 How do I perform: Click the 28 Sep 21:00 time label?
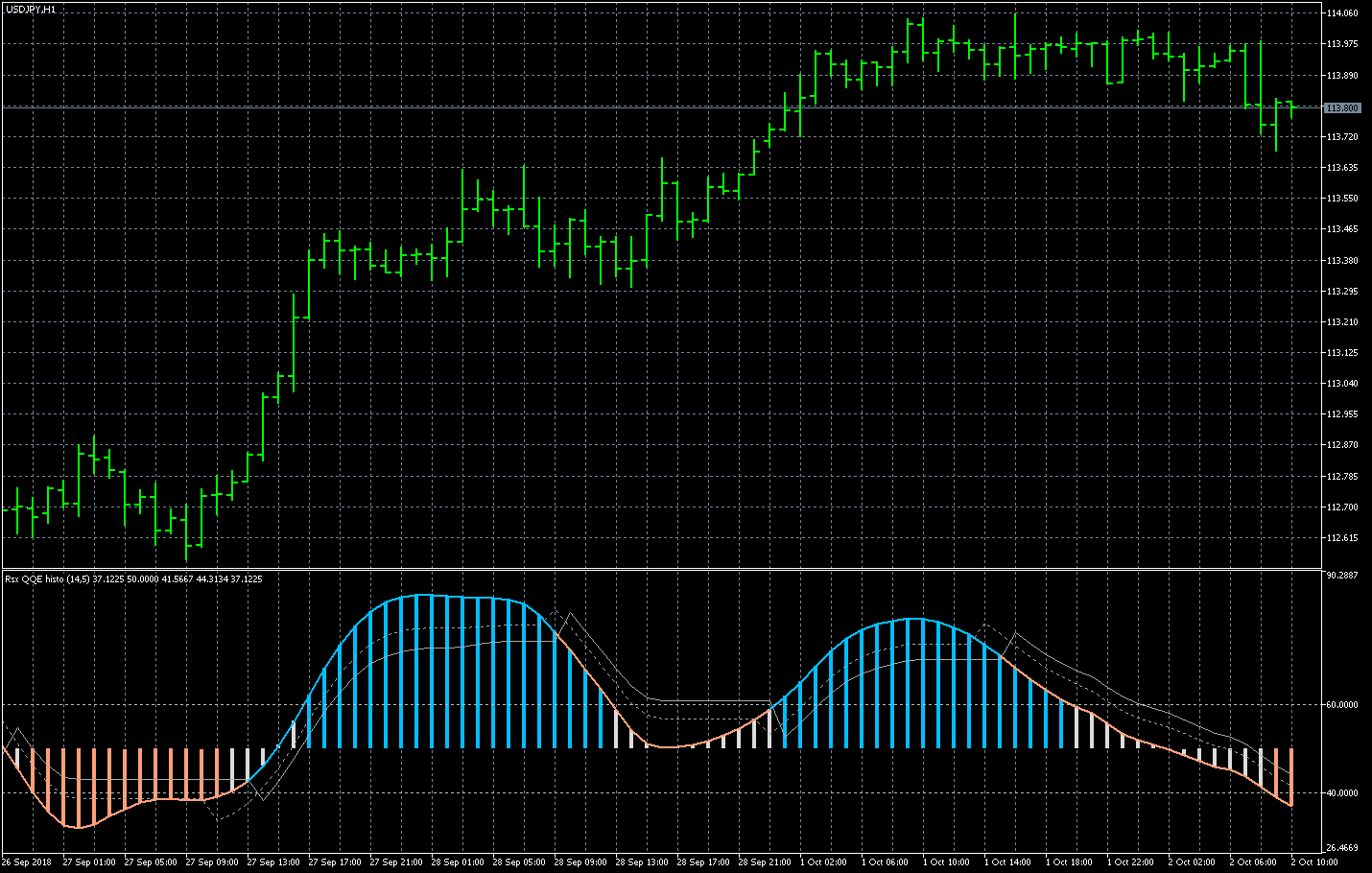tap(765, 862)
